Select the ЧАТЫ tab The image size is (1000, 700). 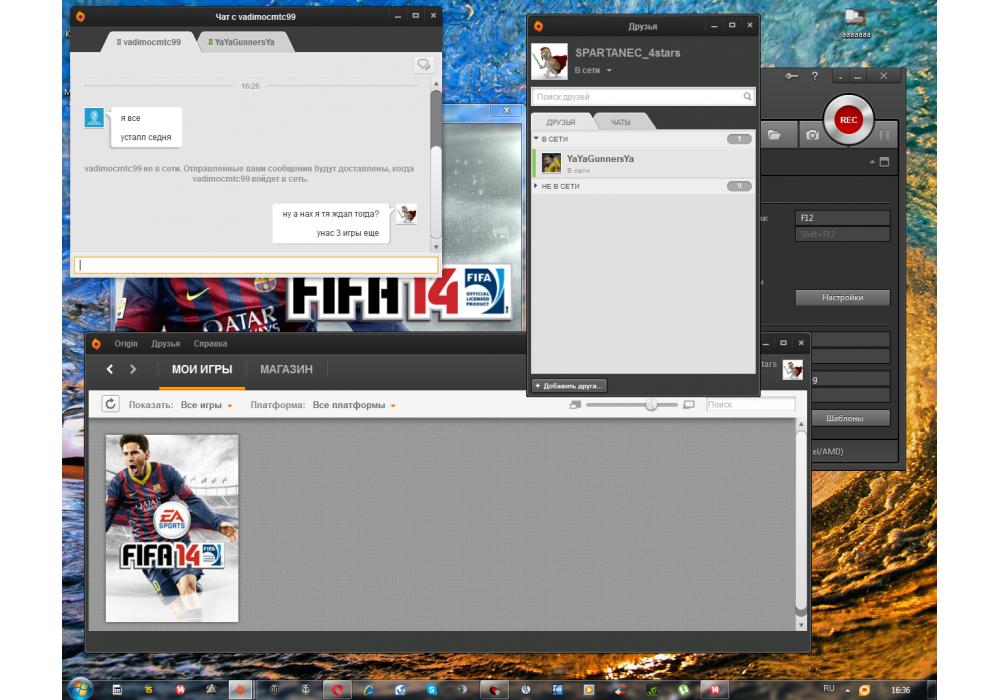621,122
